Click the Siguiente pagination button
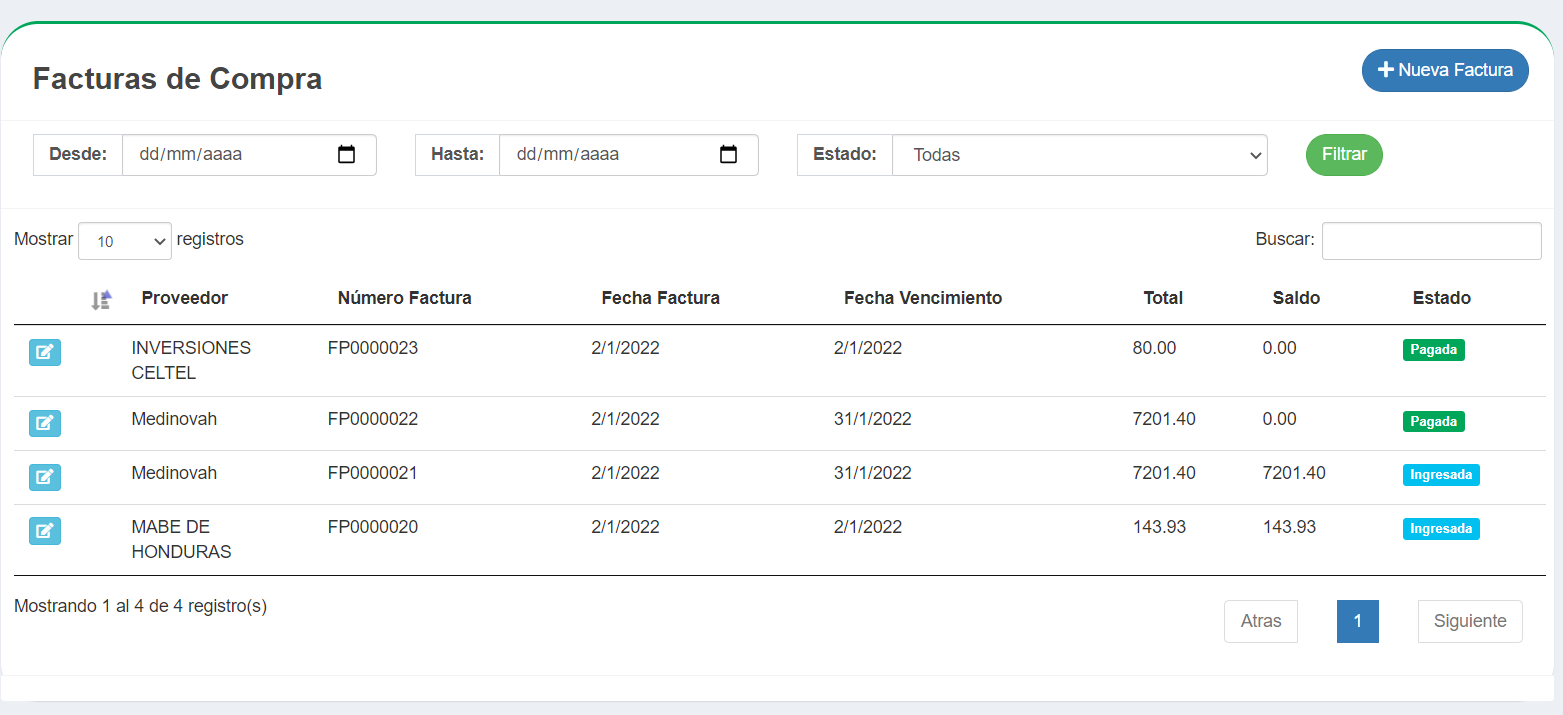 tap(1470, 621)
